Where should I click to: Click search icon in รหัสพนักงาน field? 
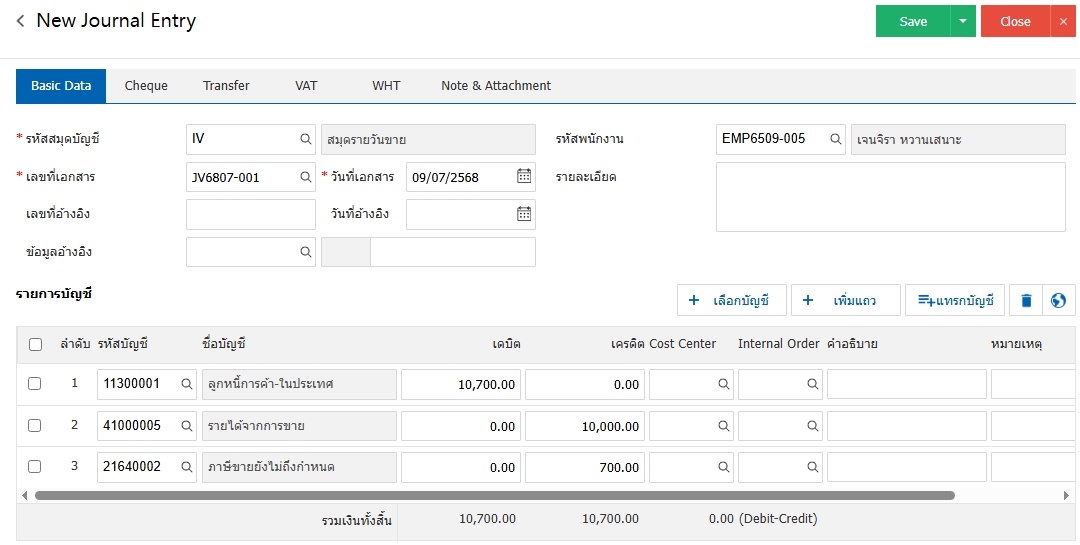[x=836, y=139]
